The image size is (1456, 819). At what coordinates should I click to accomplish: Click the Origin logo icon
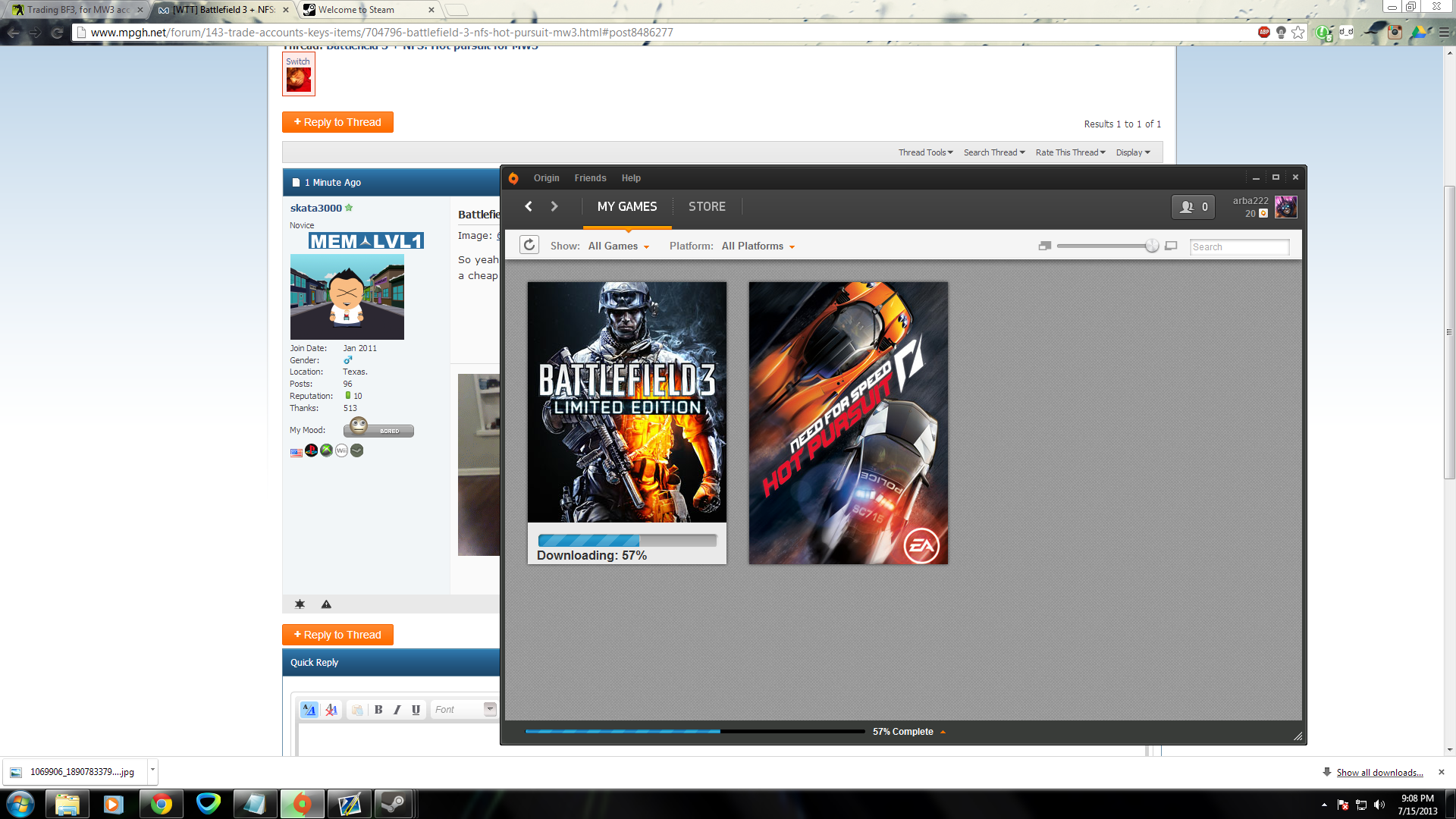(x=513, y=178)
